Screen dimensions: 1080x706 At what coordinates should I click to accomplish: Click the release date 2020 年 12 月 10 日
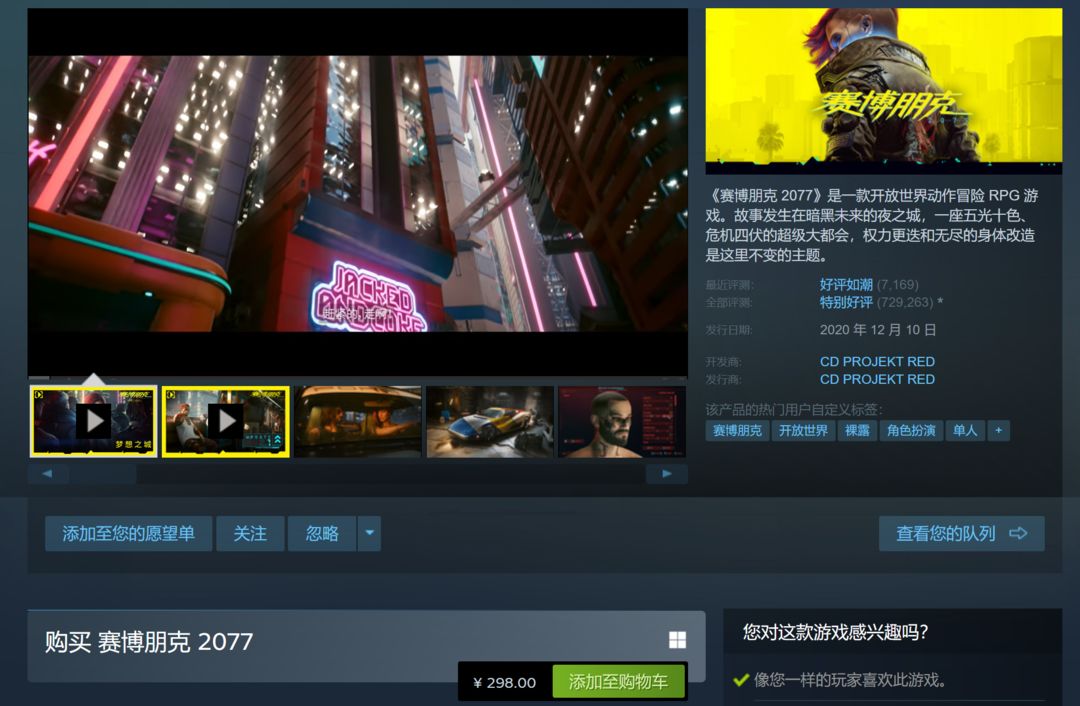point(878,330)
